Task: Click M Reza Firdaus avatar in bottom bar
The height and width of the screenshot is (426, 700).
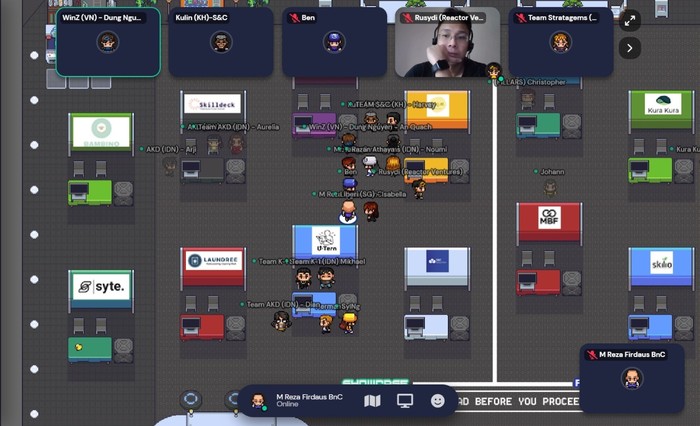Action: tap(258, 401)
